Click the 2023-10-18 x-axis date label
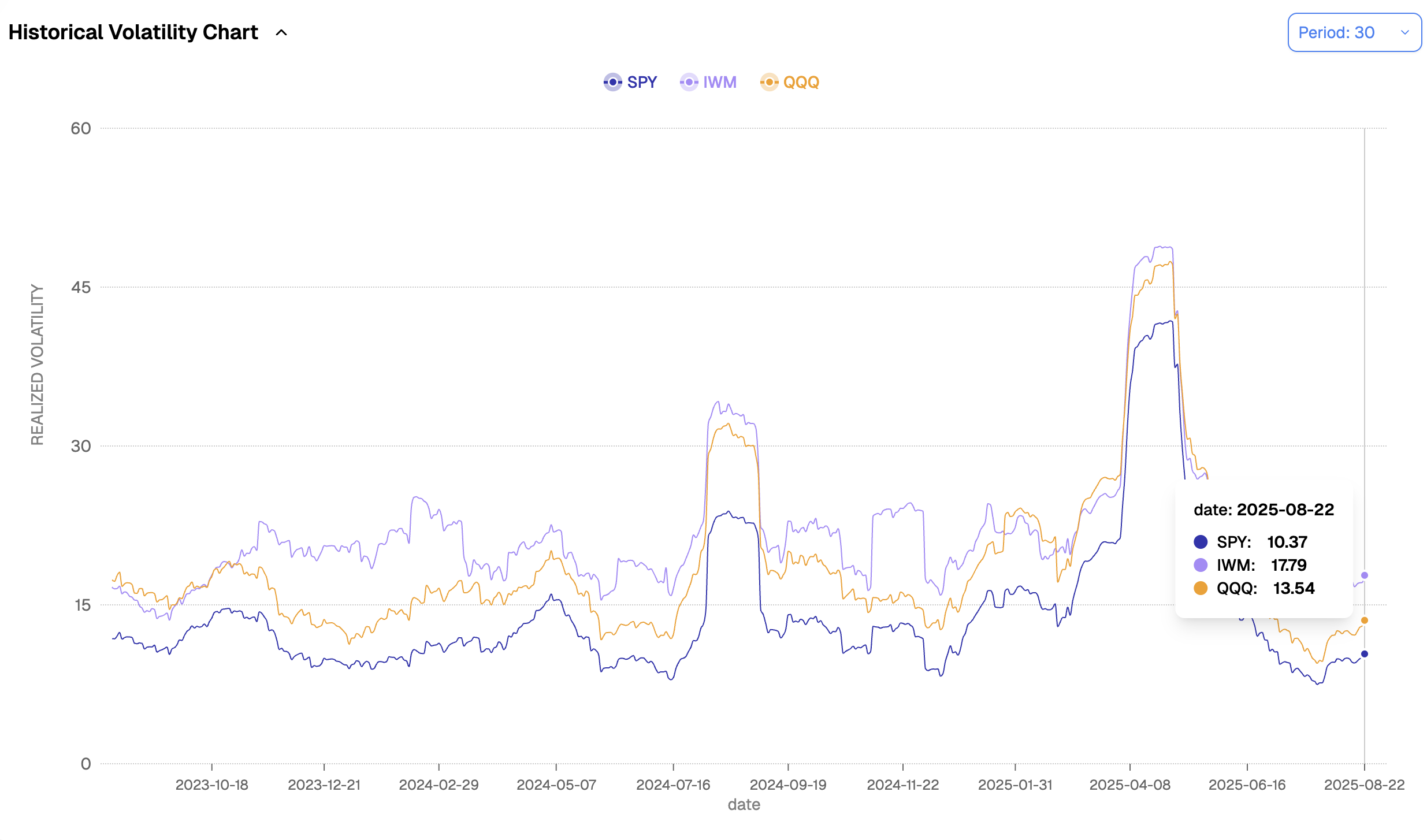The width and height of the screenshot is (1427, 840). (211, 785)
